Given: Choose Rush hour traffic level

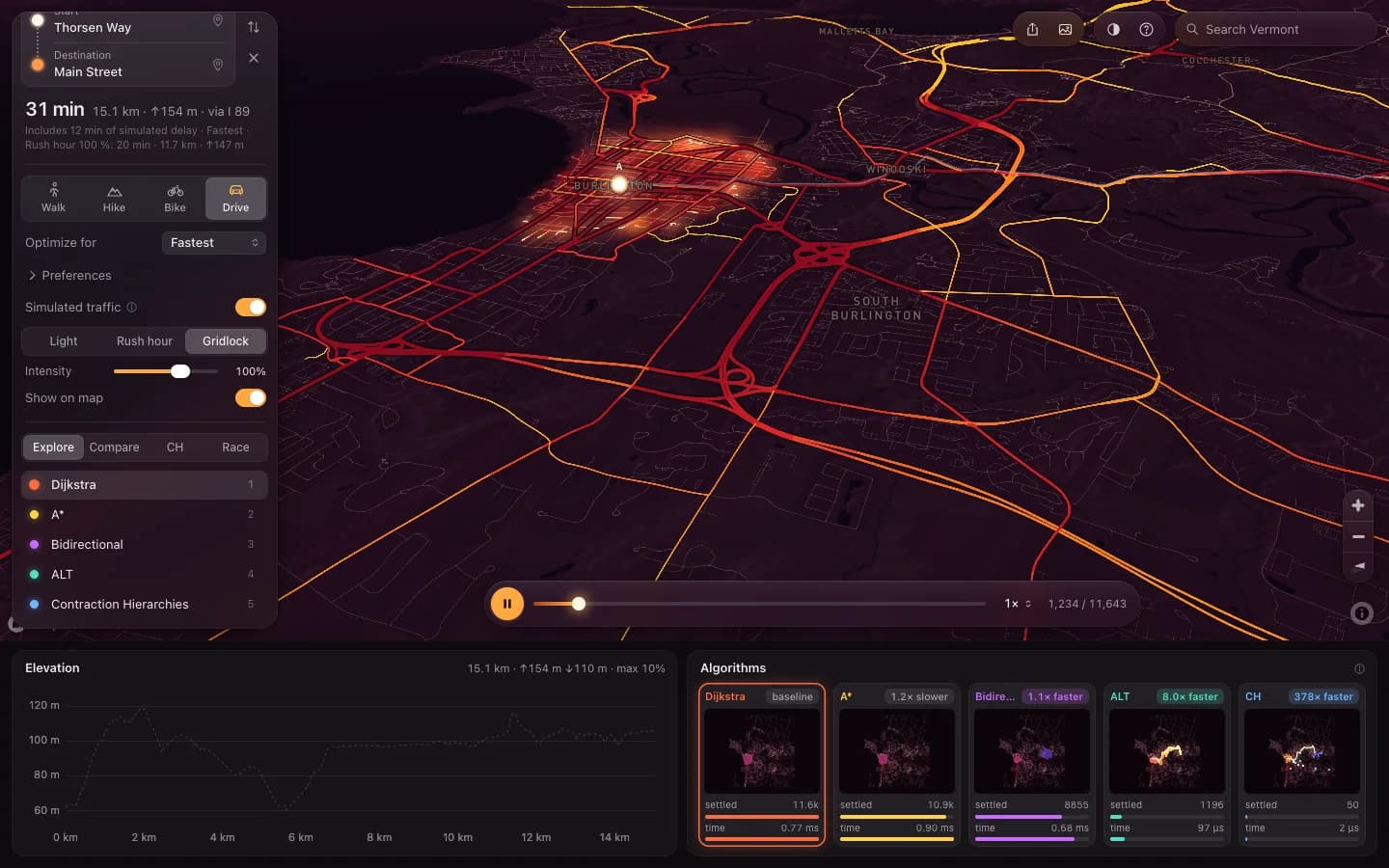Looking at the screenshot, I should (145, 341).
